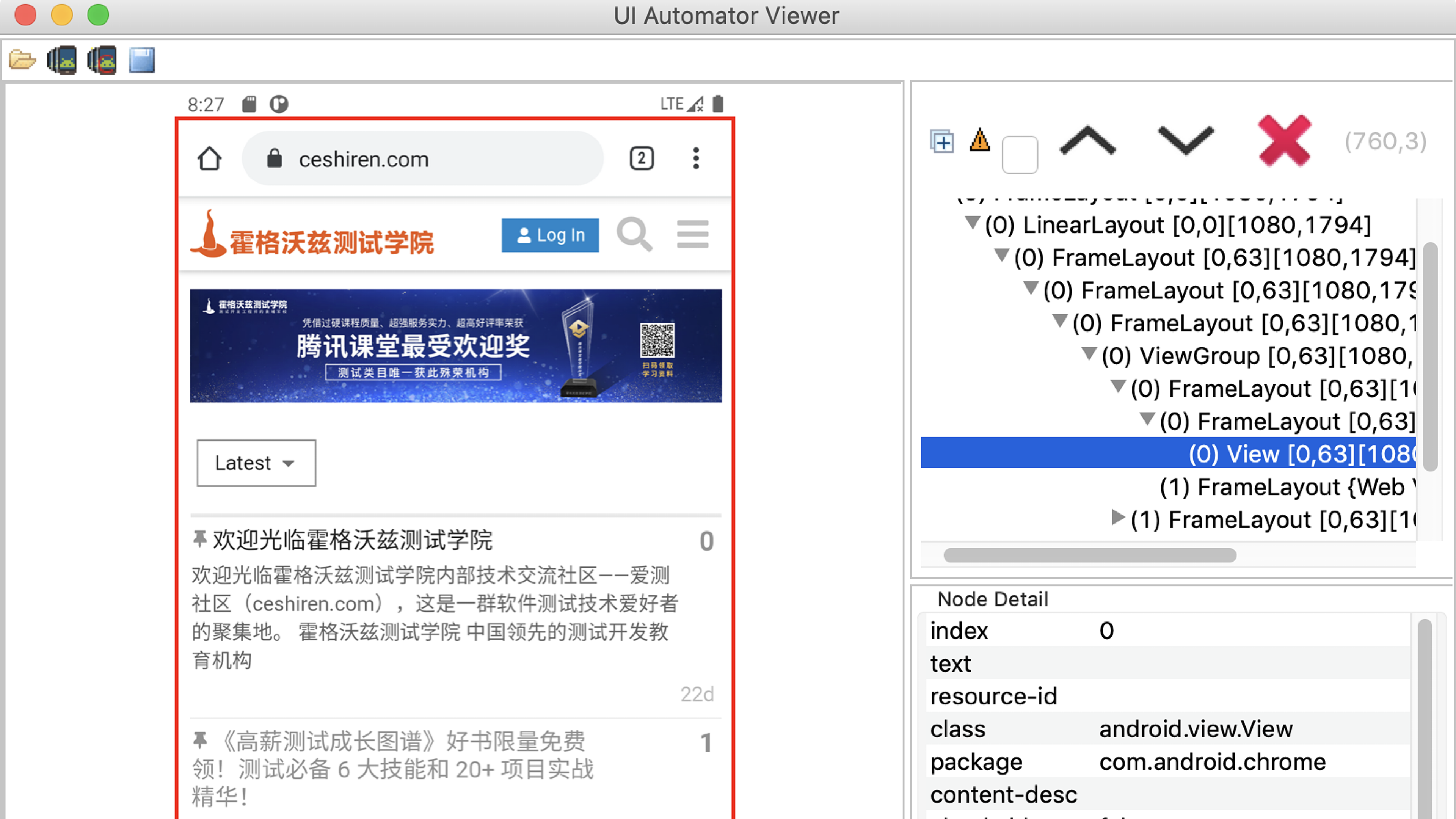Click the open folder icon
This screenshot has width=1456, height=819.
[x=23, y=60]
